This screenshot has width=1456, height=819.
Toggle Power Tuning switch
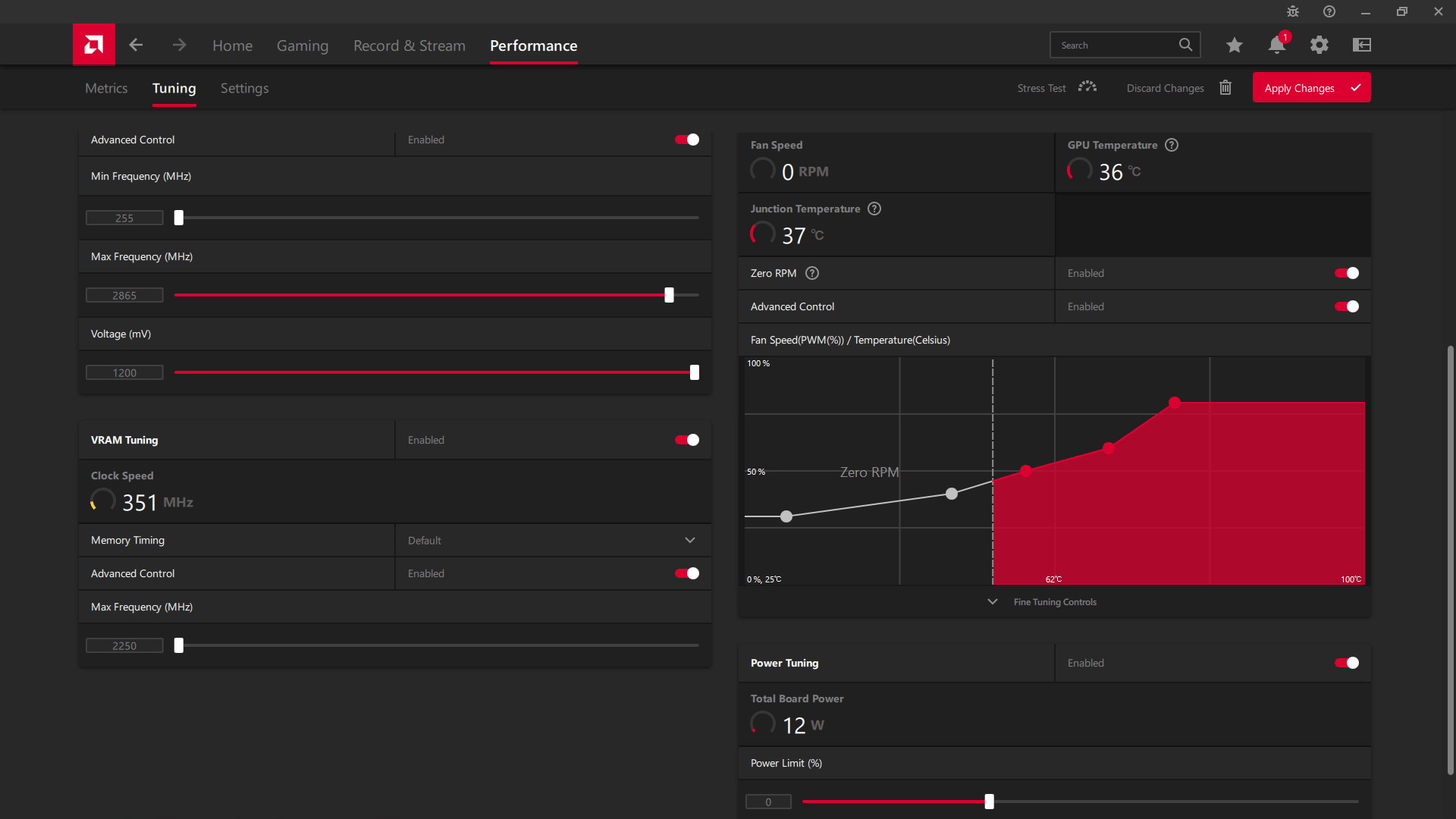click(x=1347, y=663)
